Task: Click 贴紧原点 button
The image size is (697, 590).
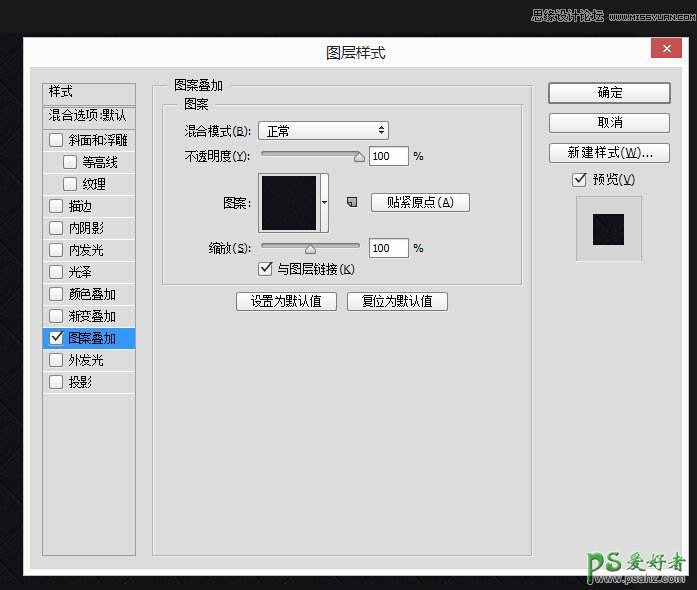Action: click(x=420, y=202)
